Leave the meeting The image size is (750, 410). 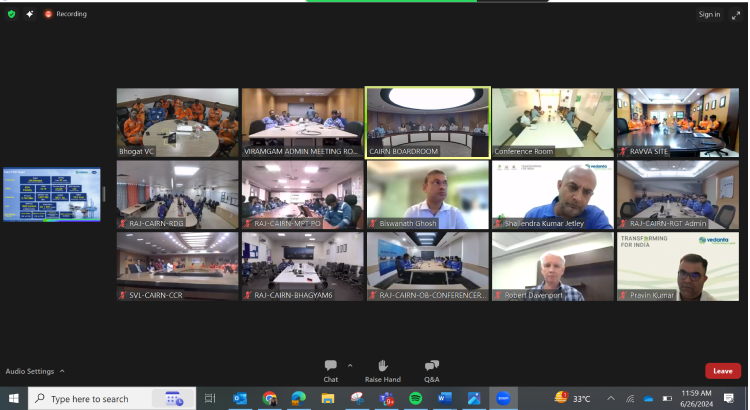click(722, 371)
